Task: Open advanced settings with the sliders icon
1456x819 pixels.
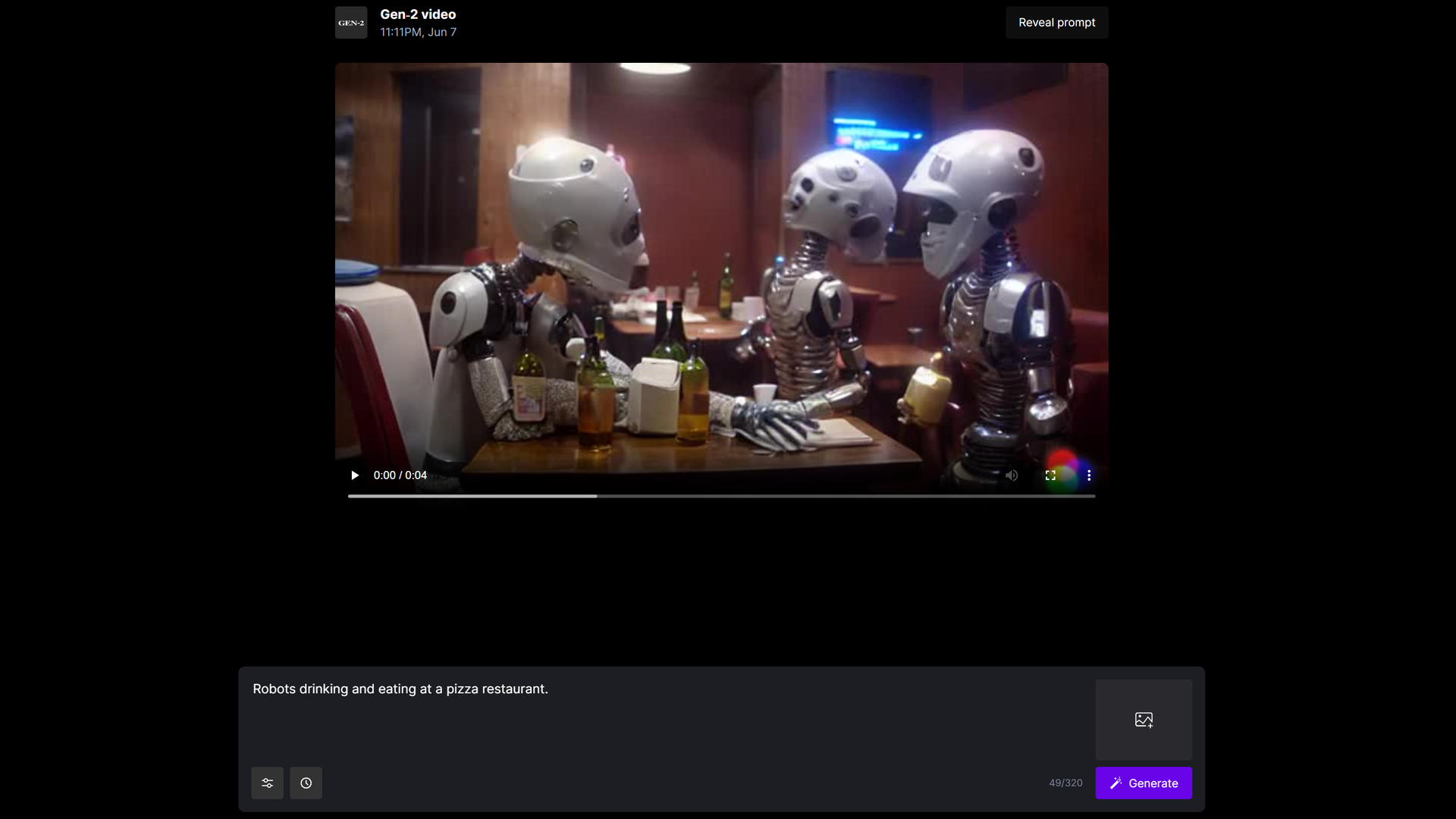Action: (x=267, y=783)
